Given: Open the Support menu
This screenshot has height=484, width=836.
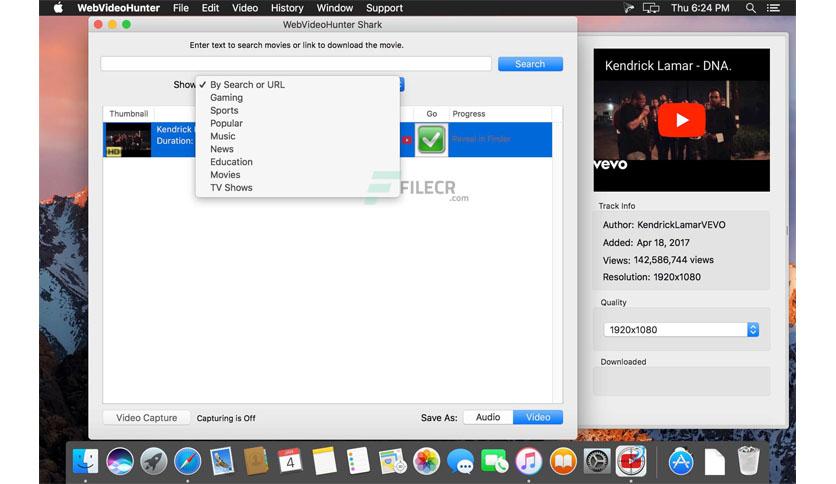Looking at the screenshot, I should coord(384,8).
